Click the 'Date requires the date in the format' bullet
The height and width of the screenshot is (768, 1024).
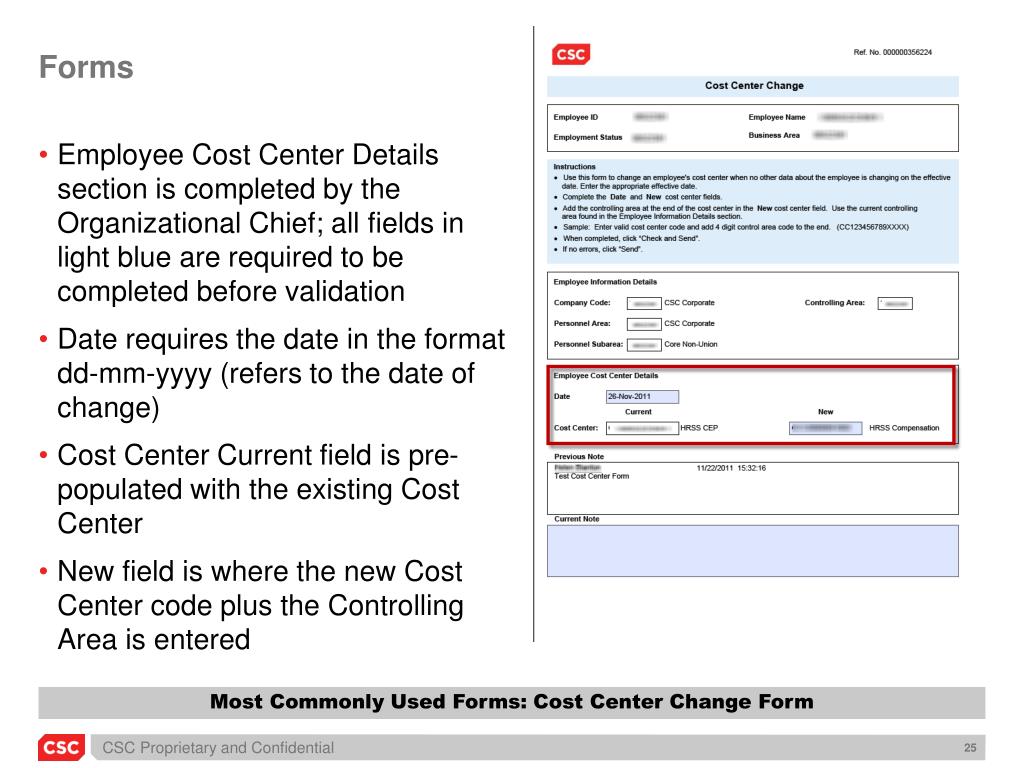pyautogui.click(x=281, y=374)
